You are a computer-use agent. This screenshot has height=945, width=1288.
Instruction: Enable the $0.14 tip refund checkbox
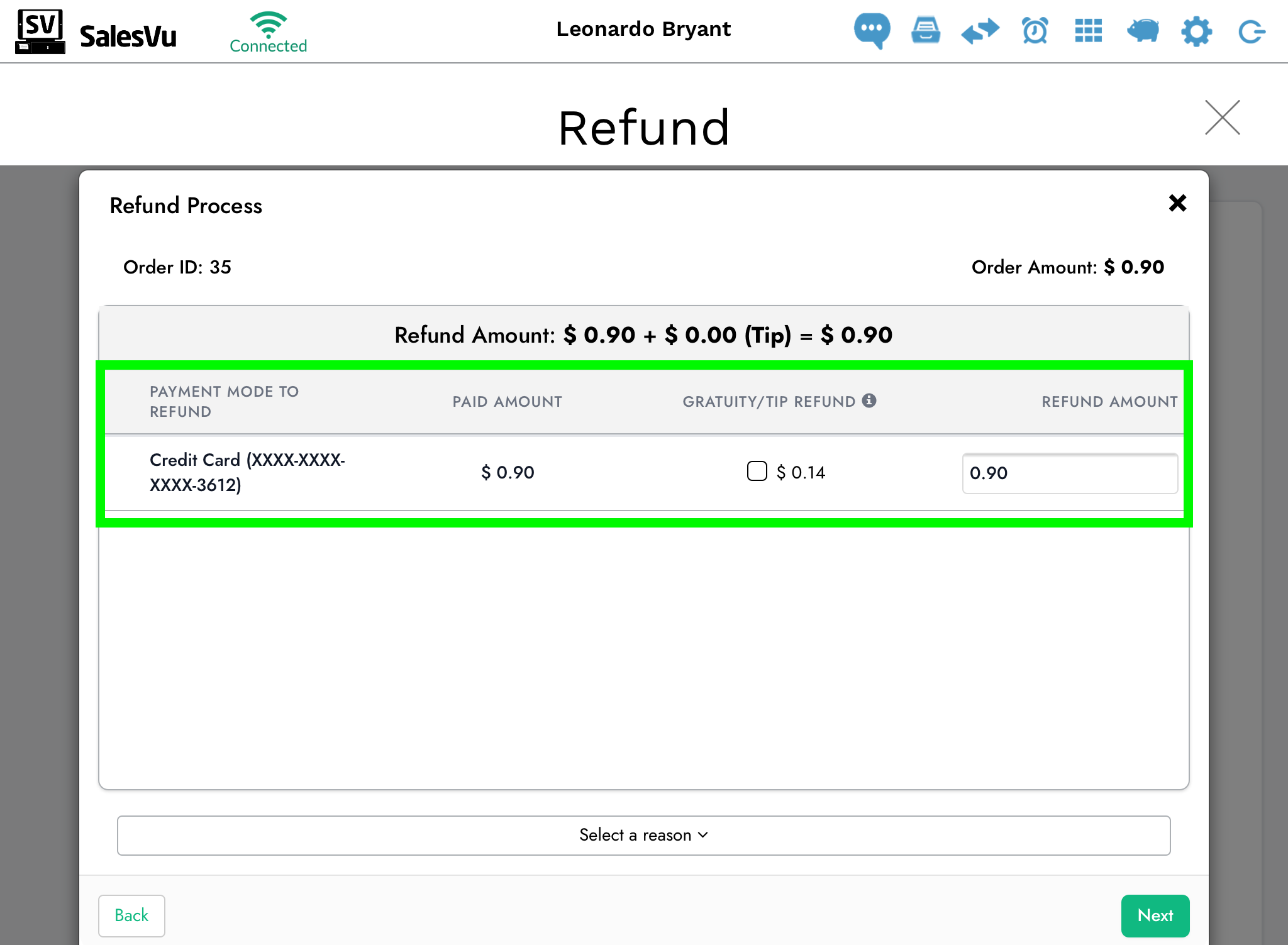pos(757,471)
